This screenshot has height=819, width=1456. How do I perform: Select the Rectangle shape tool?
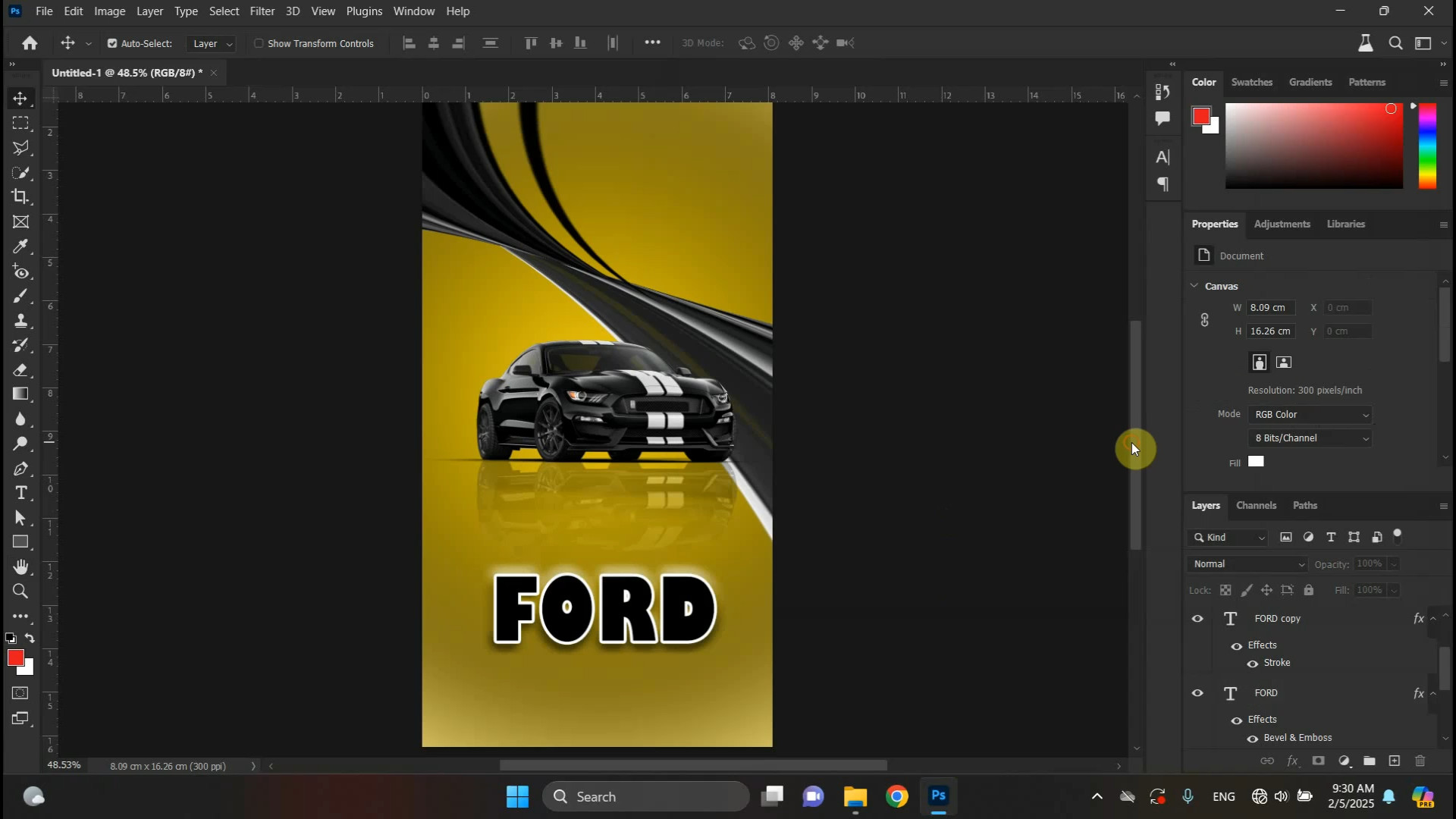click(20, 543)
